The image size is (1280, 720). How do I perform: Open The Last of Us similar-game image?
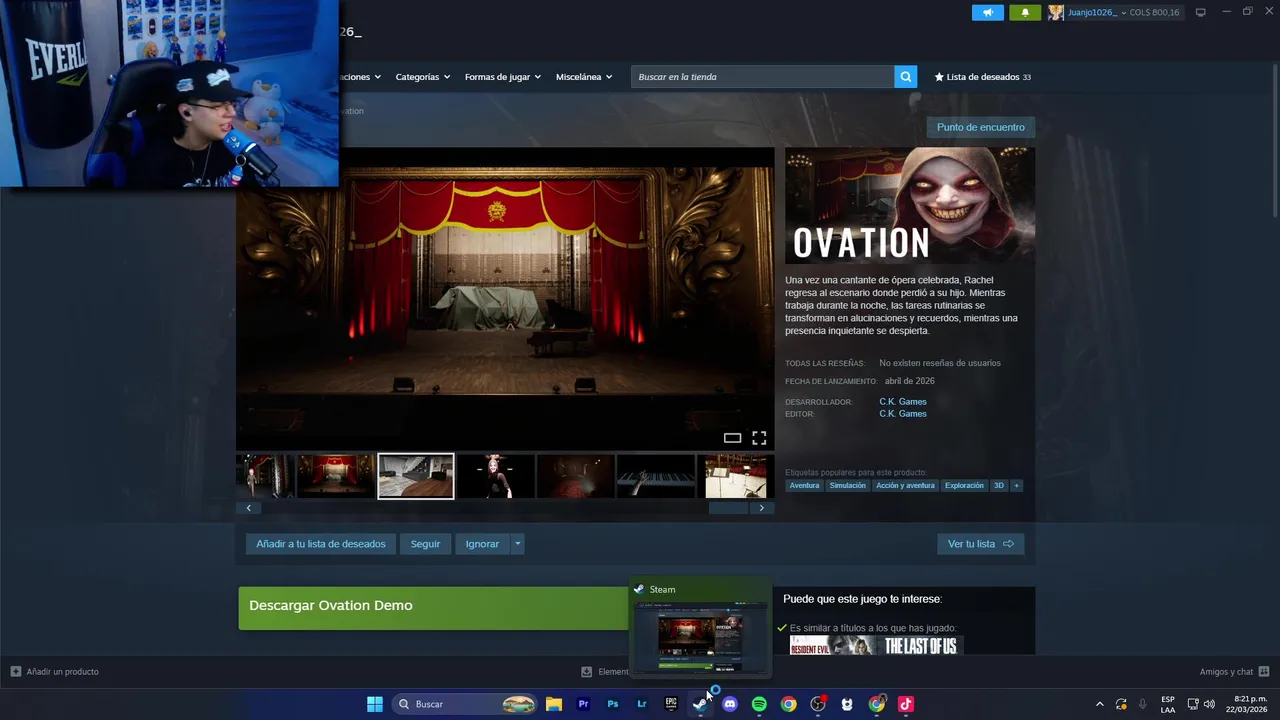(920, 646)
